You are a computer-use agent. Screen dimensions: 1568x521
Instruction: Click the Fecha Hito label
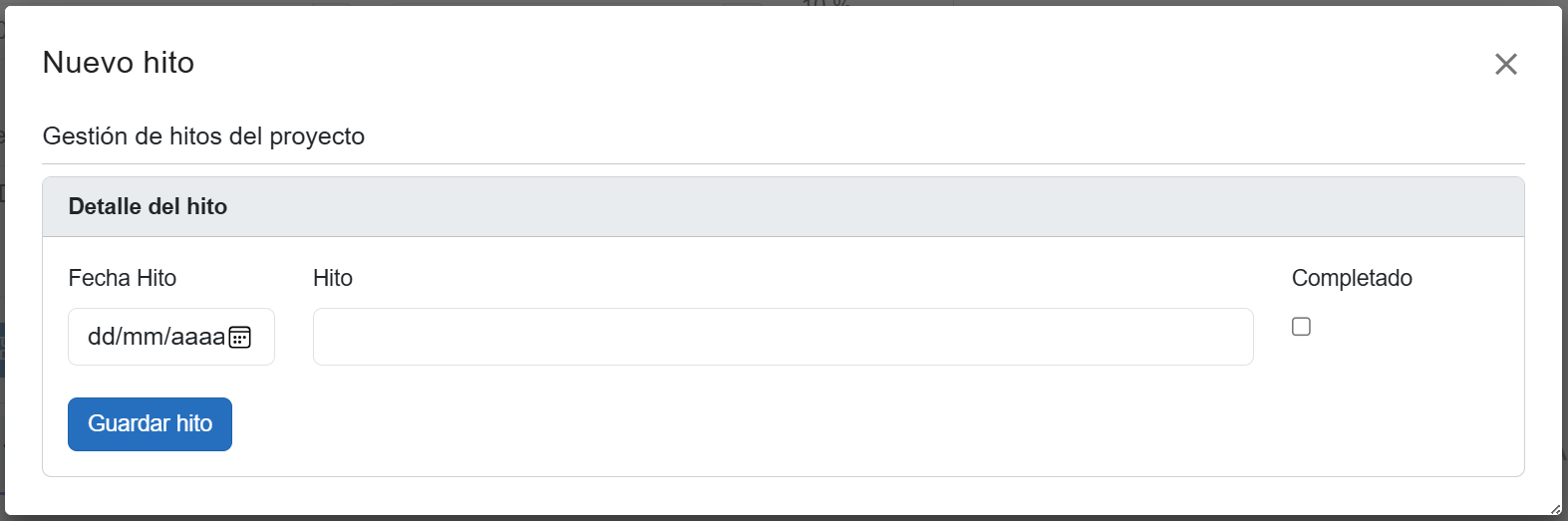122,278
